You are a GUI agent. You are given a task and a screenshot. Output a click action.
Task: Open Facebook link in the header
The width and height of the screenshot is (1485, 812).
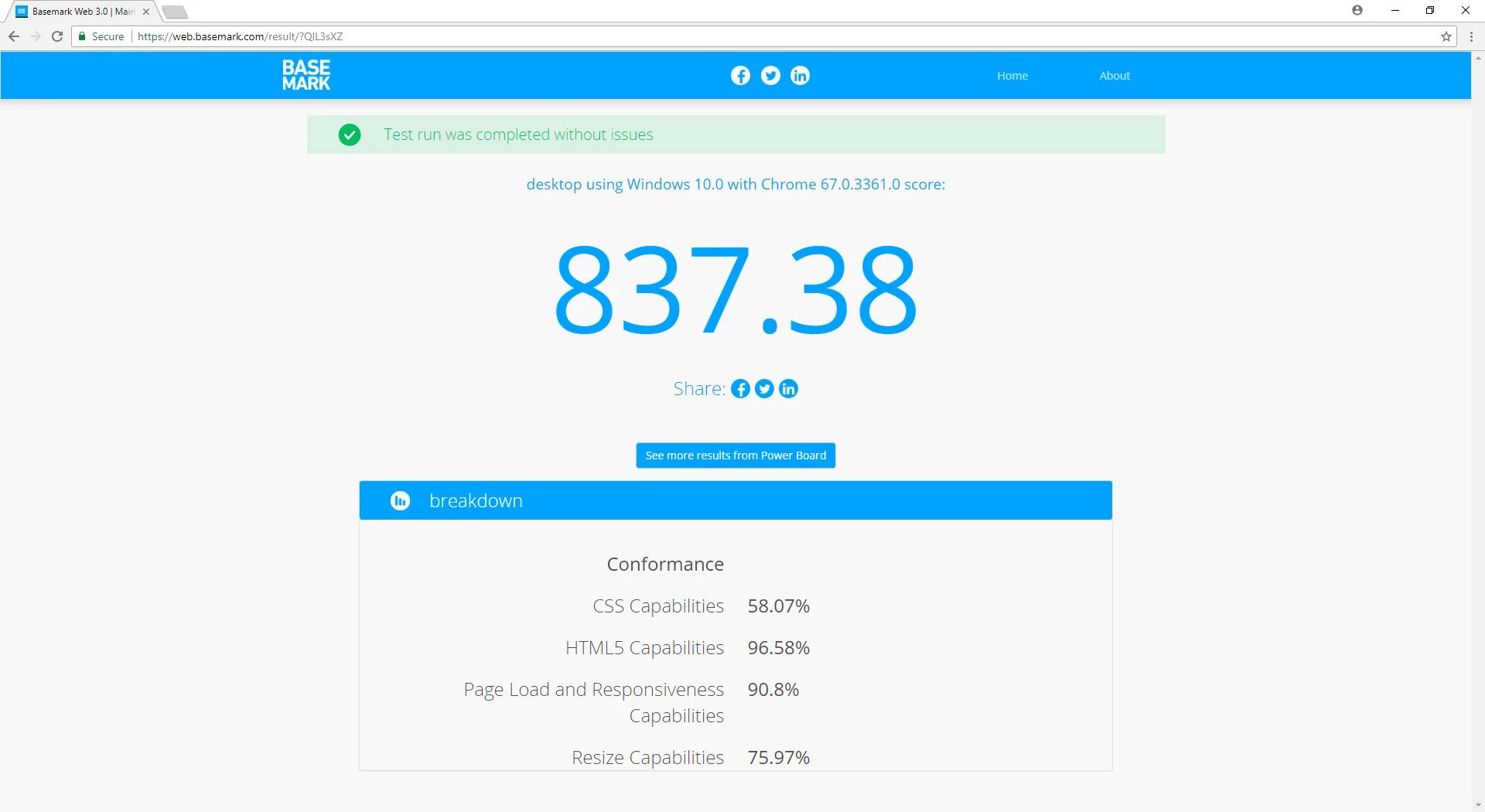(x=740, y=75)
